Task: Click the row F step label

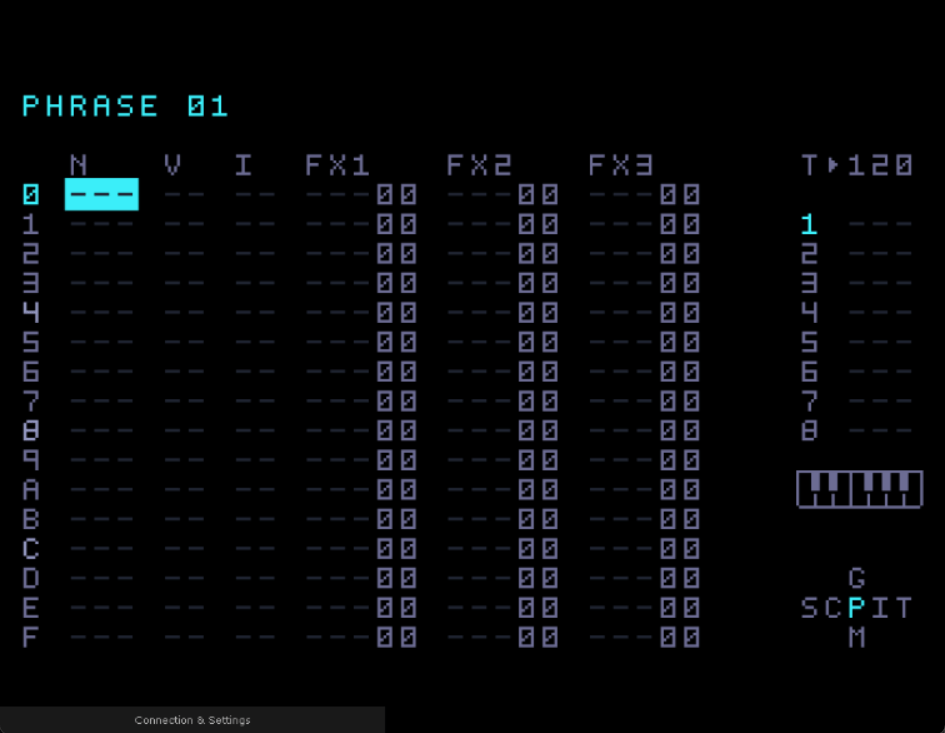Action: pos(31,637)
